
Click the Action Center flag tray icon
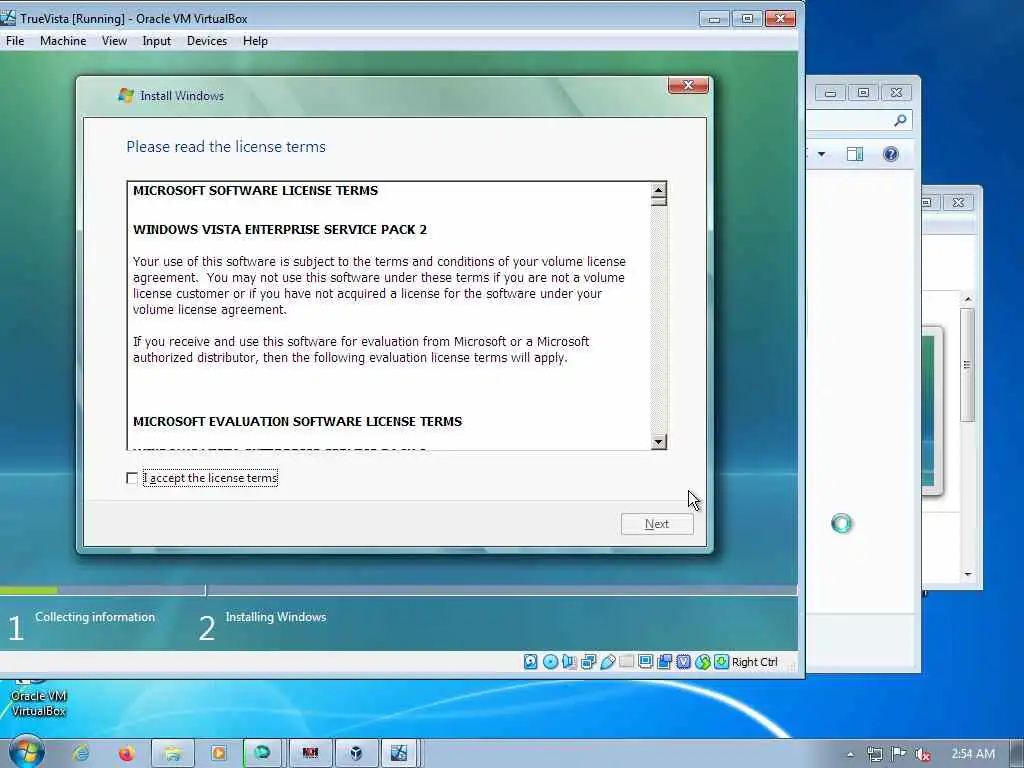click(x=899, y=754)
